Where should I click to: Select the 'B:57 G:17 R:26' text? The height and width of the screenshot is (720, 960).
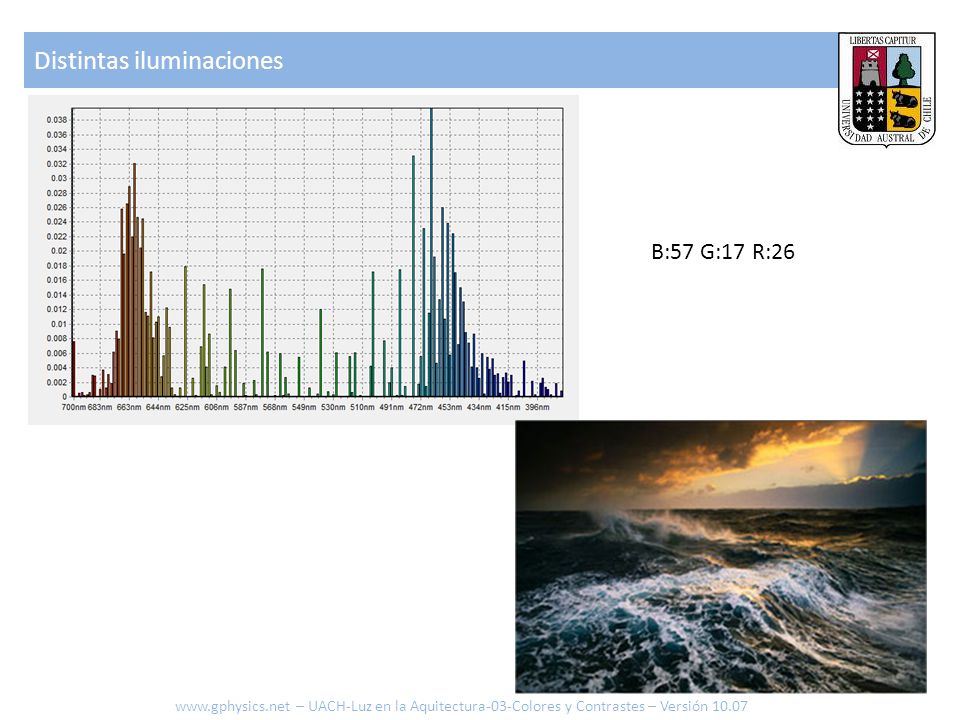pyautogui.click(x=722, y=252)
